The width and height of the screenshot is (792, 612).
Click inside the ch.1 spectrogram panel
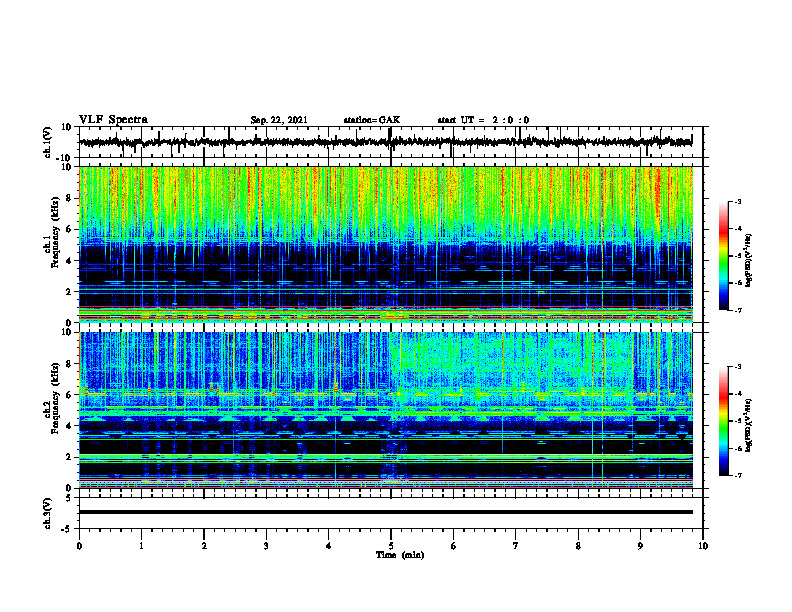[x=385, y=244]
